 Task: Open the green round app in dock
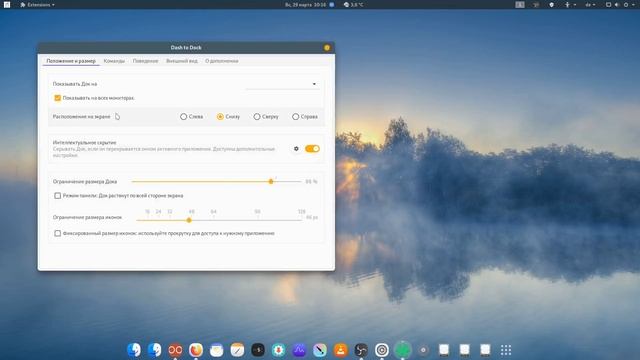[403, 350]
